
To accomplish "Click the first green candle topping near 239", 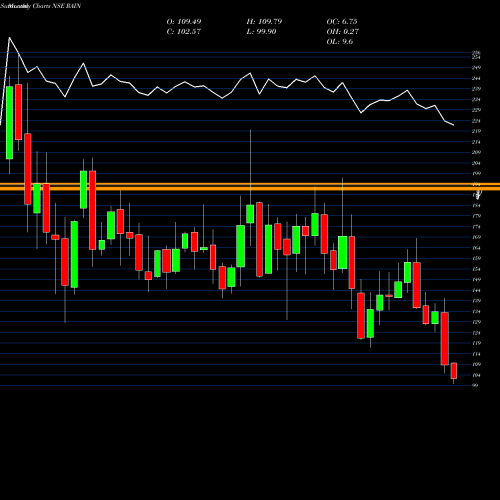I will [10, 123].
